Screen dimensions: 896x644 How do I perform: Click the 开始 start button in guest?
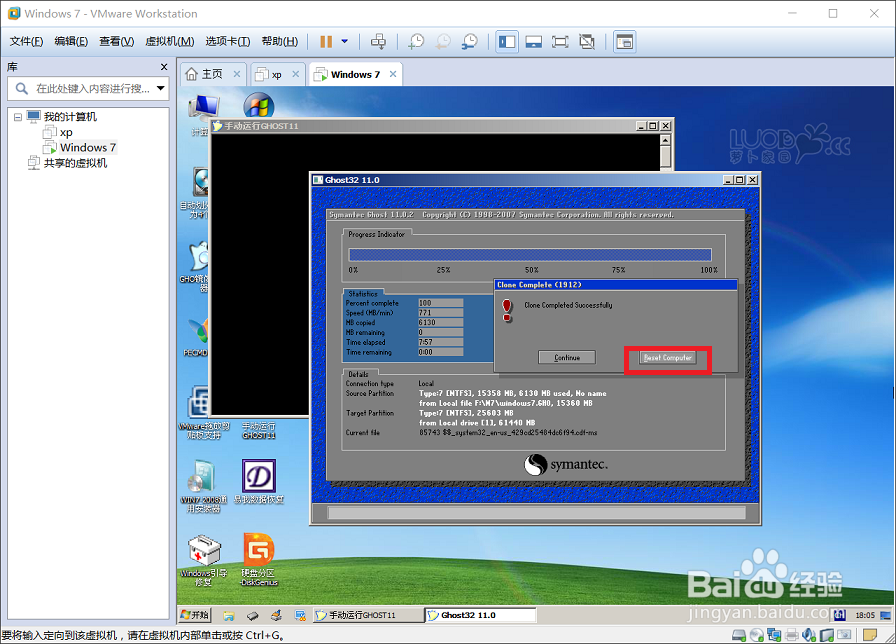pyautogui.click(x=195, y=615)
